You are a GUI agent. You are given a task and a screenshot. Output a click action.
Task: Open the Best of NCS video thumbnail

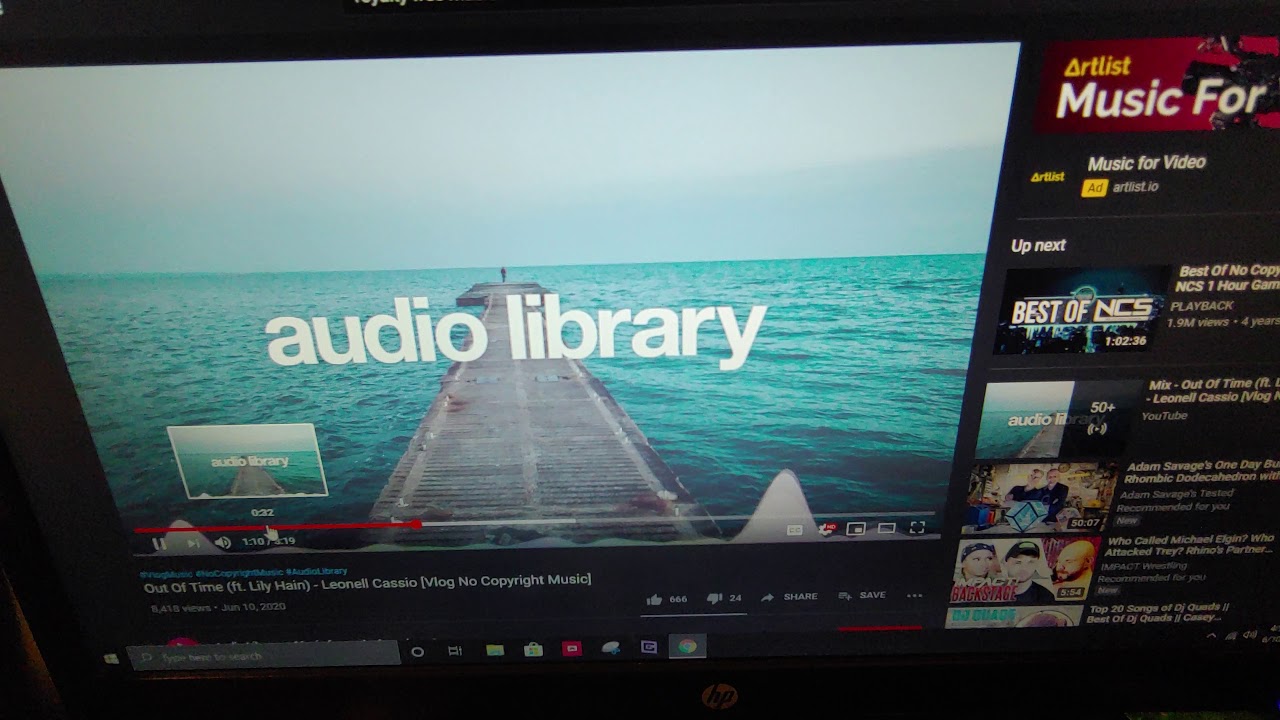click(x=1080, y=311)
